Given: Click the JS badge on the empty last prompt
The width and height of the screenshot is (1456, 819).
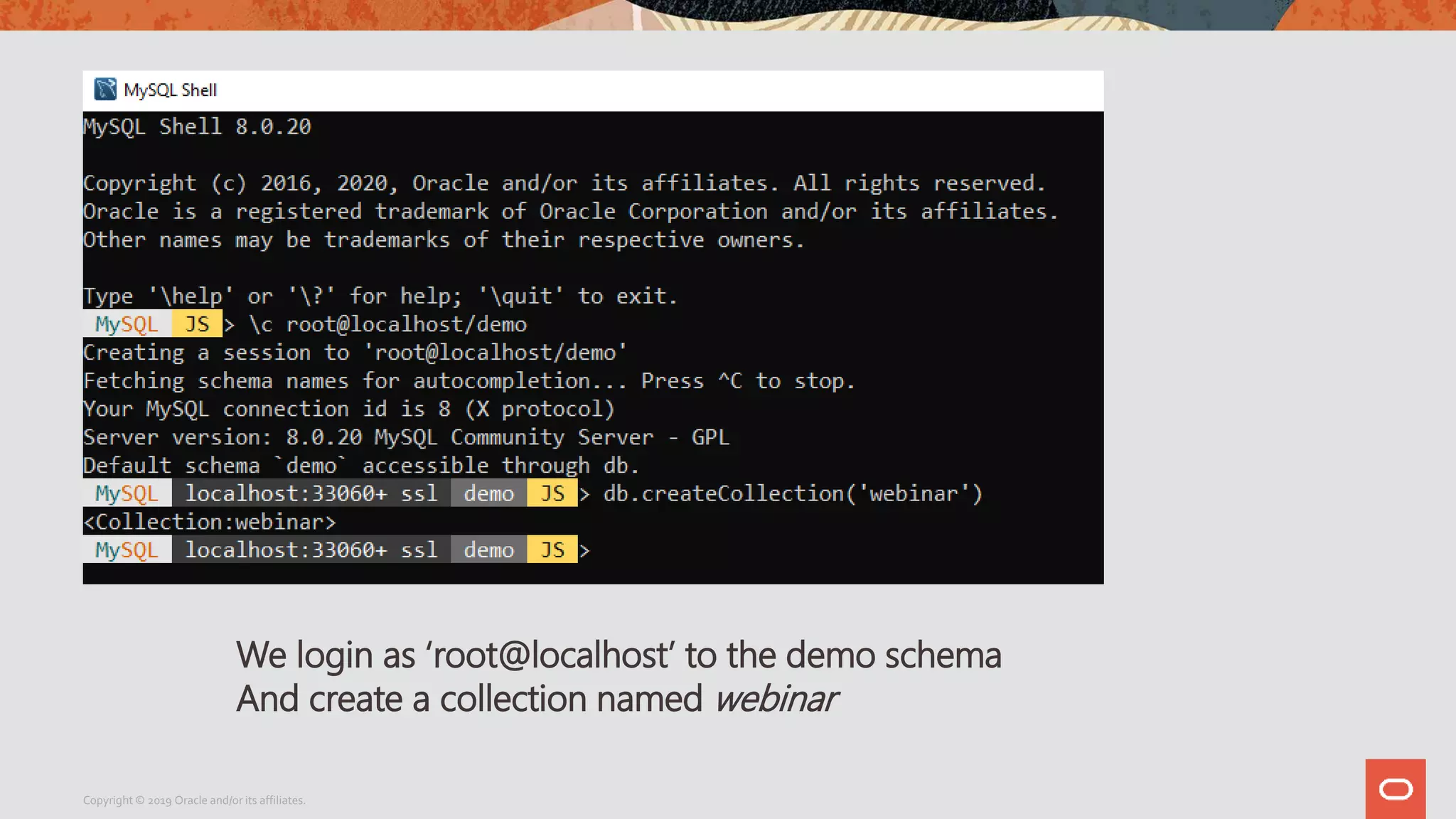Looking at the screenshot, I should point(552,550).
